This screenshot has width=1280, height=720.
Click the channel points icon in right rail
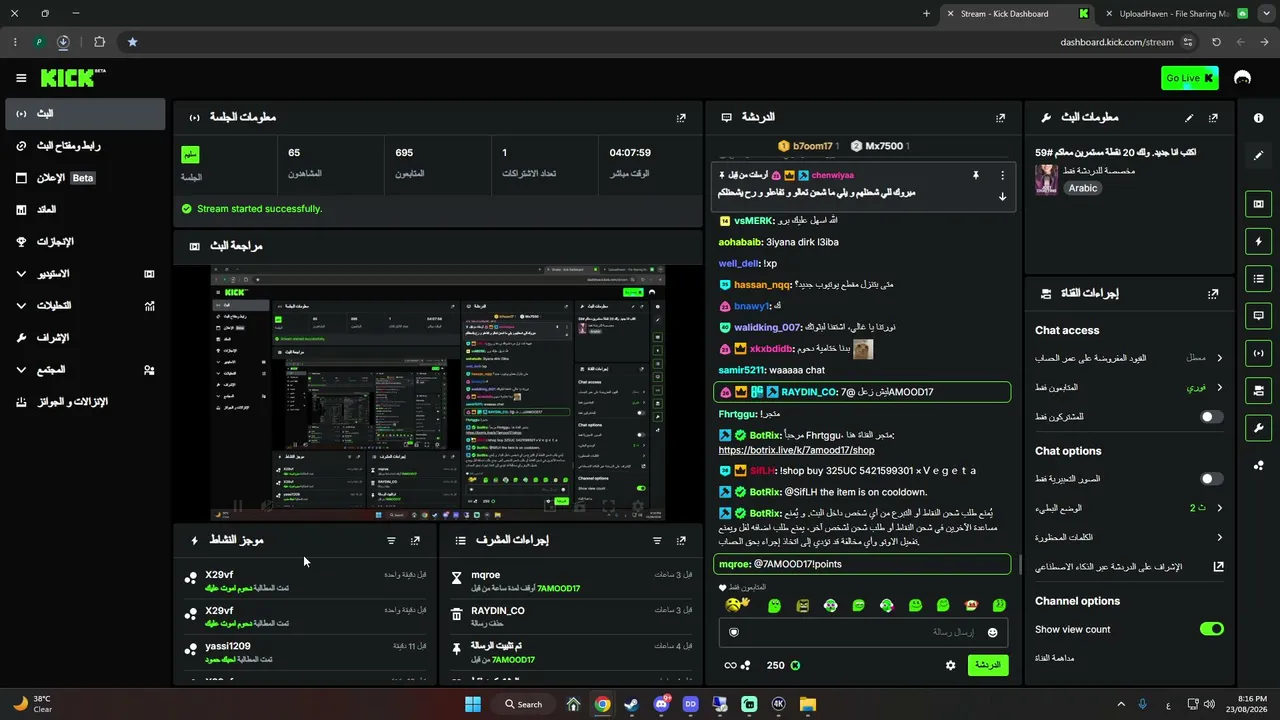[x=1258, y=465]
